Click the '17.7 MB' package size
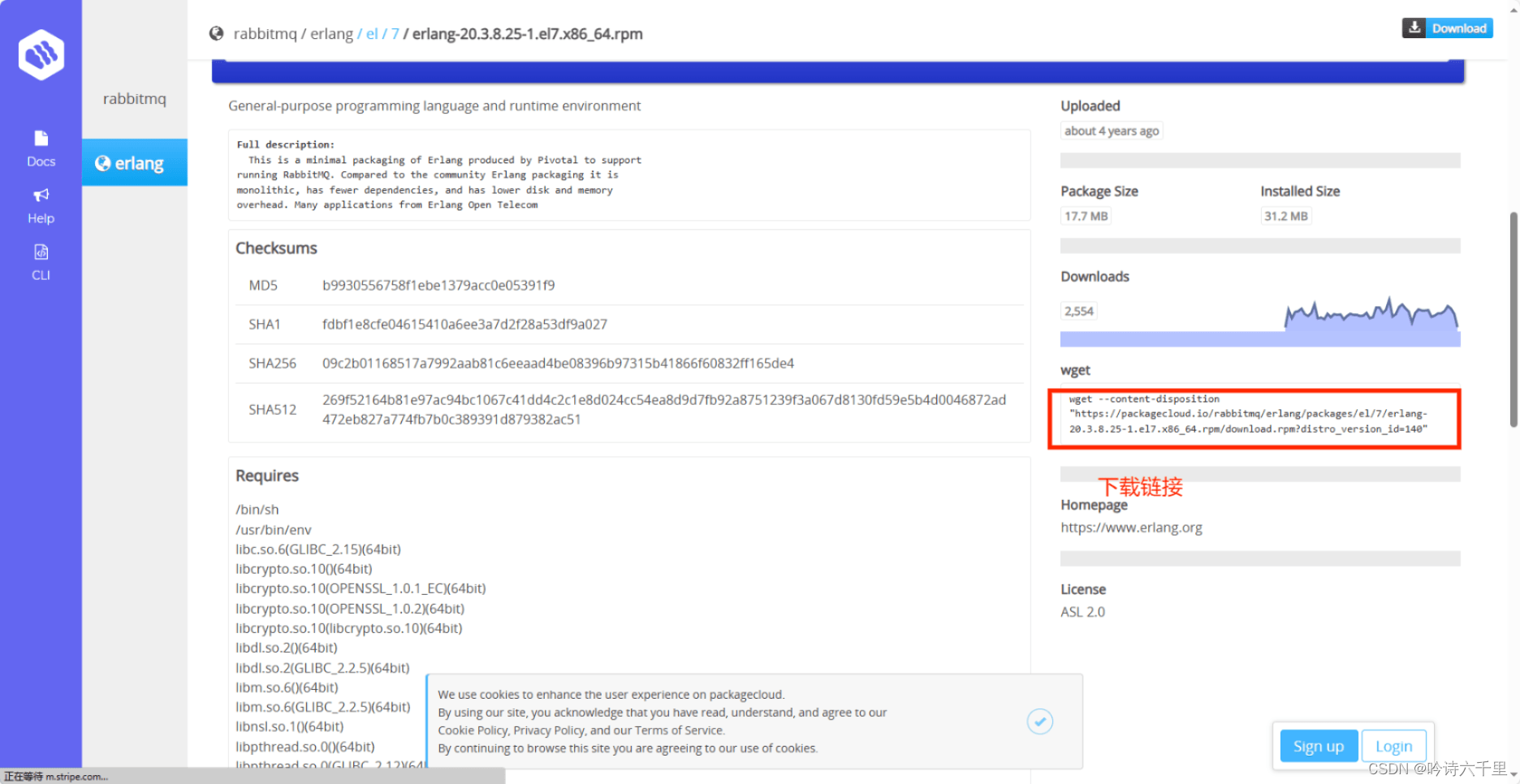Viewport: 1520px width, 784px height. click(1086, 216)
